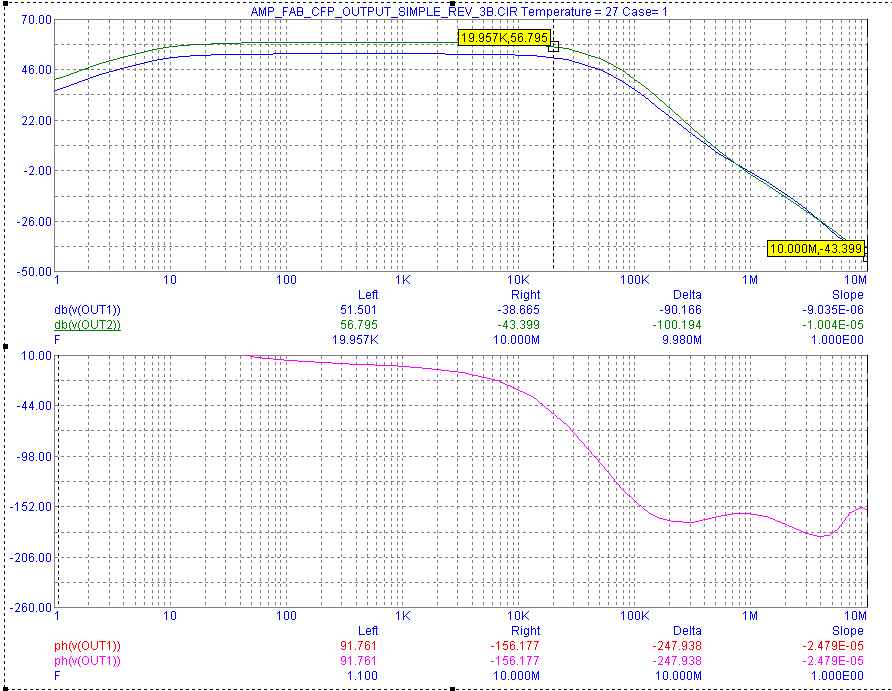The height and width of the screenshot is (691, 892).
Task: Click the magenta ph(v(OUT1)) trace label
Action: [x=87, y=661]
